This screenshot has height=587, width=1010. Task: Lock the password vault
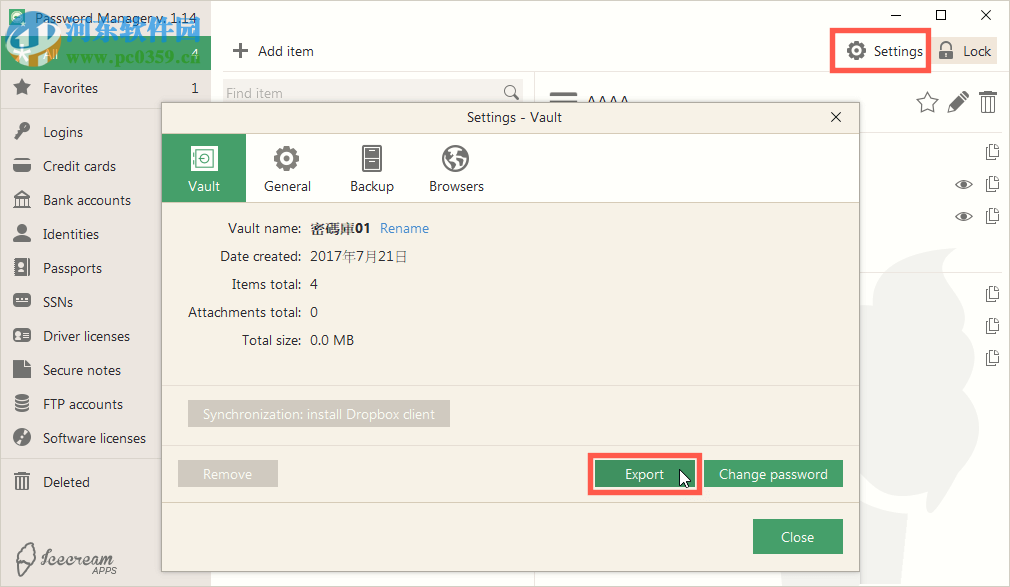tap(966, 50)
